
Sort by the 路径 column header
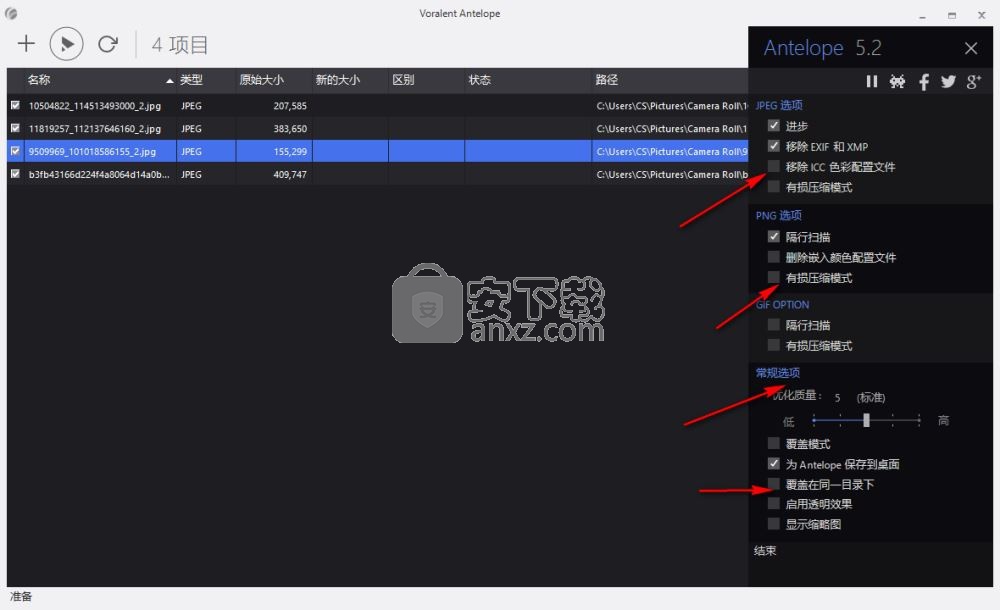pos(607,80)
